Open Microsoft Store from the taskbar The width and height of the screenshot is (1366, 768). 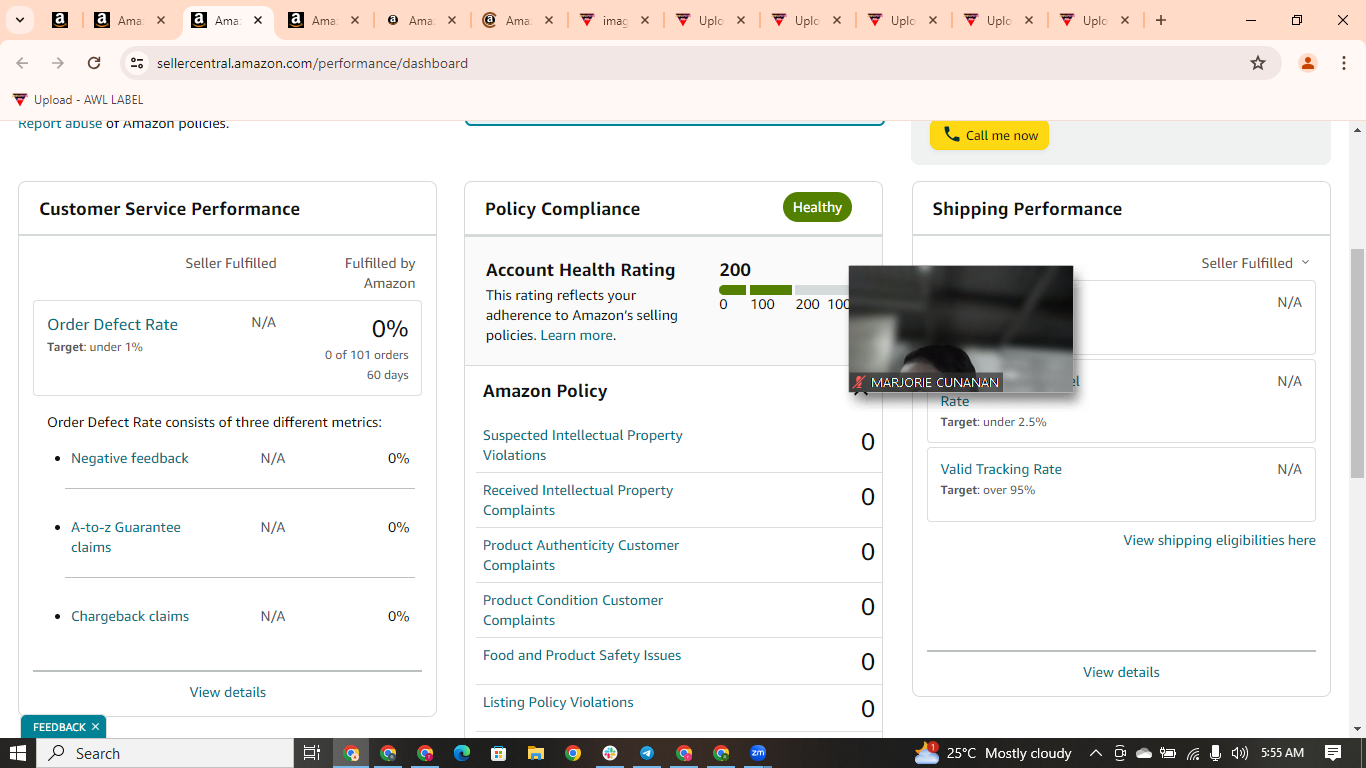(x=499, y=753)
